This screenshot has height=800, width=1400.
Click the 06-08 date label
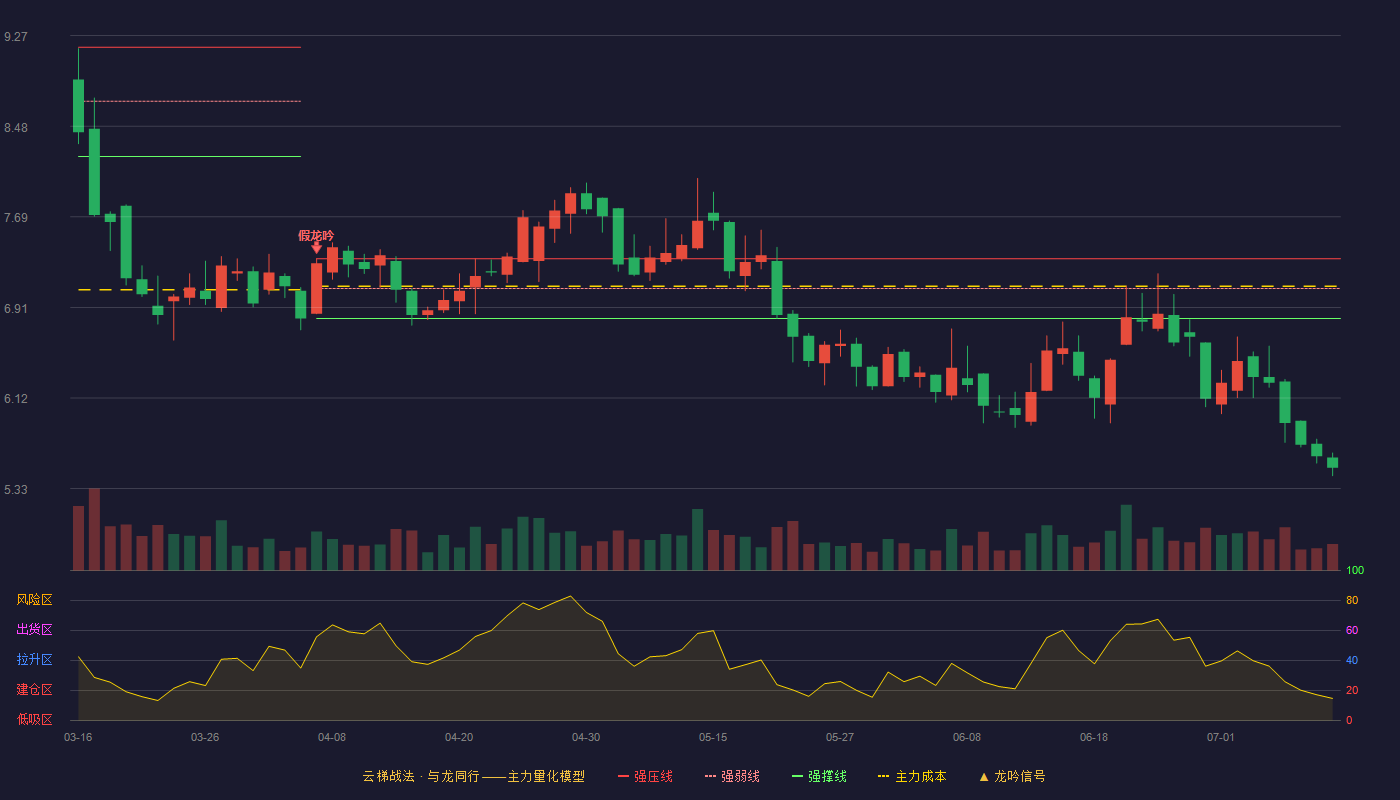click(967, 737)
